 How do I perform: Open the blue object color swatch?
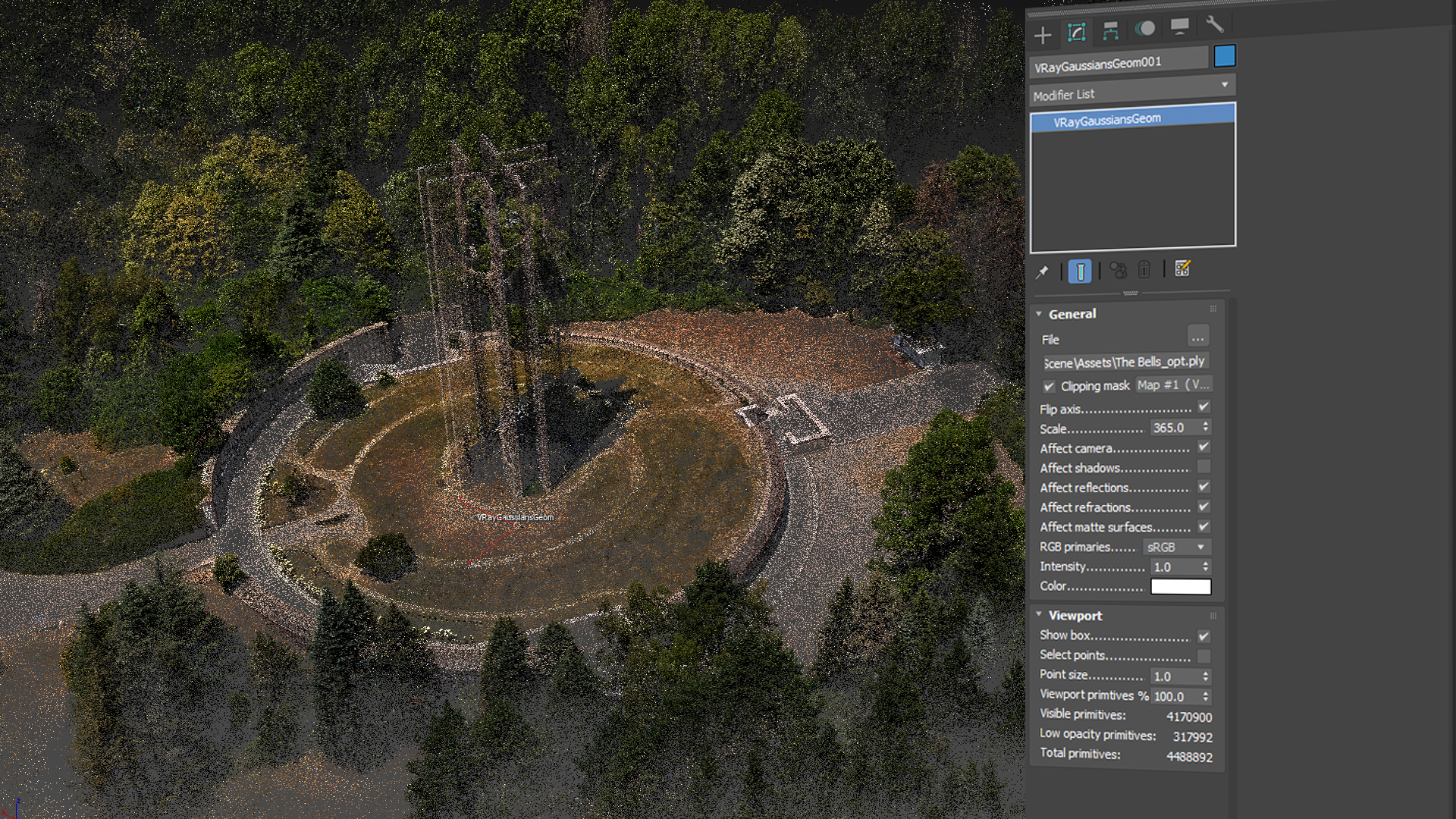1225,56
